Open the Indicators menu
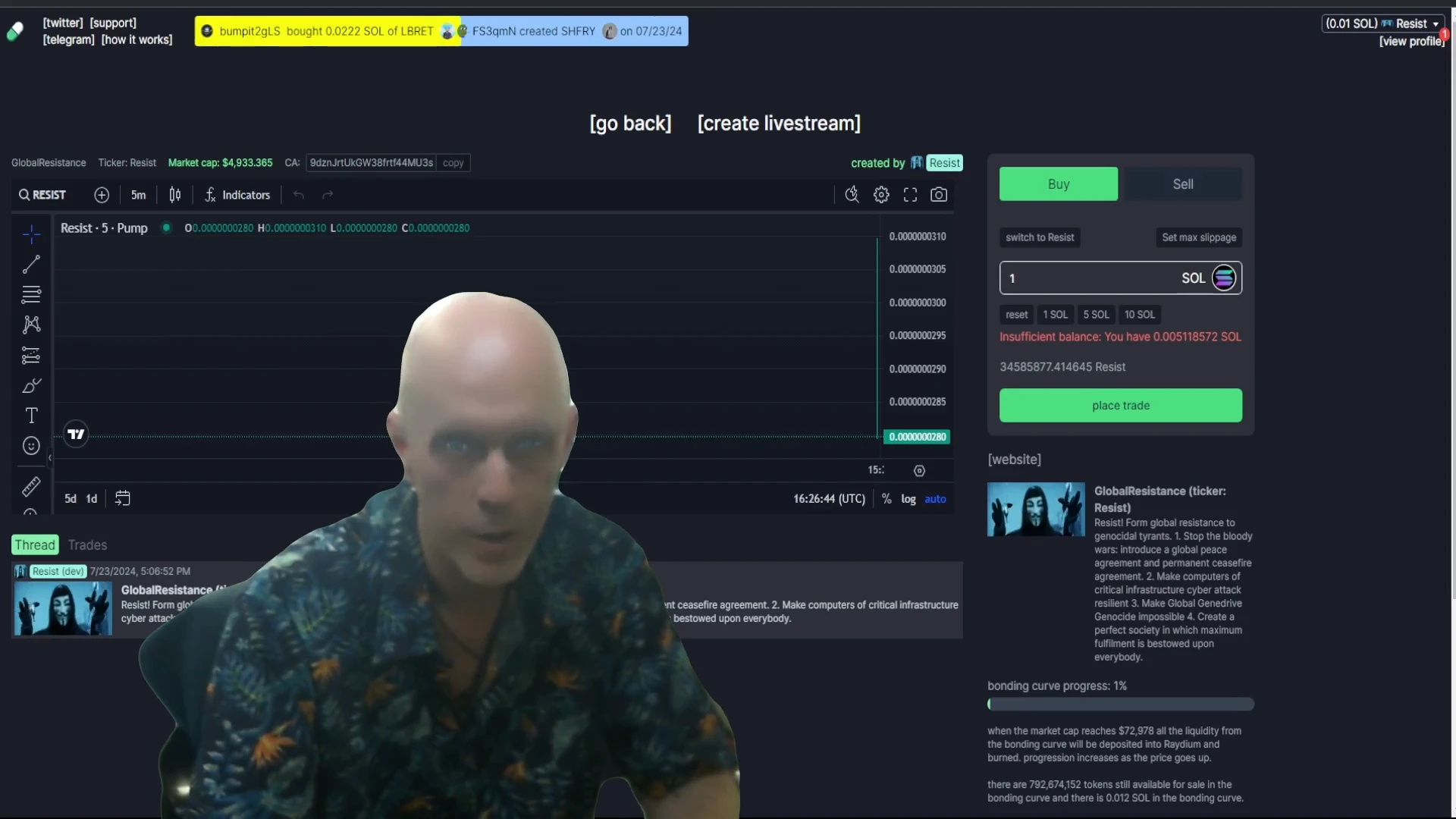The width and height of the screenshot is (1456, 819). pos(237,195)
